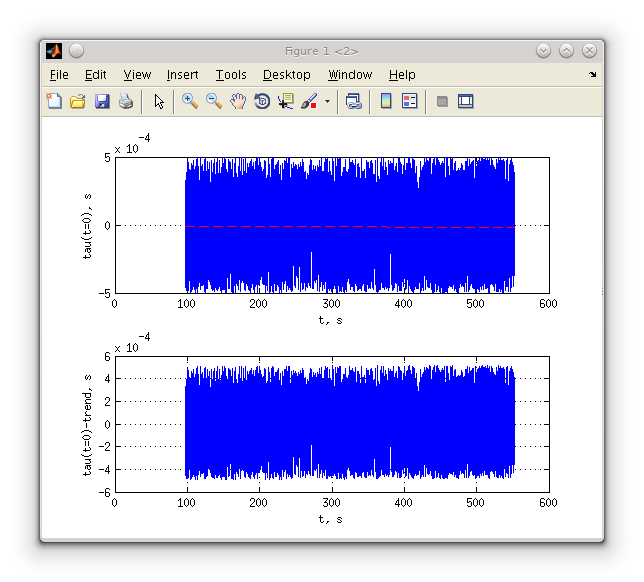Click the lower plot 't, s' x-axis label

pyautogui.click(x=330, y=519)
